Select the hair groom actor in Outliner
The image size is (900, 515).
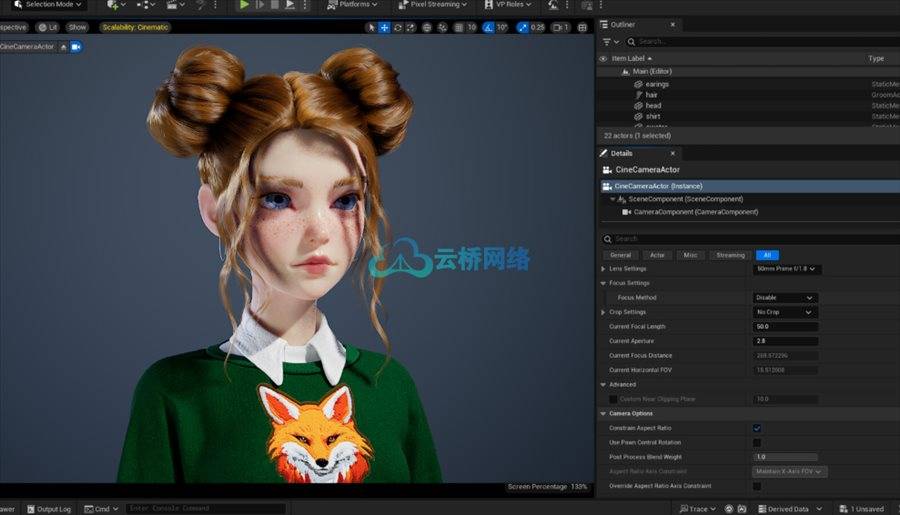click(651, 95)
